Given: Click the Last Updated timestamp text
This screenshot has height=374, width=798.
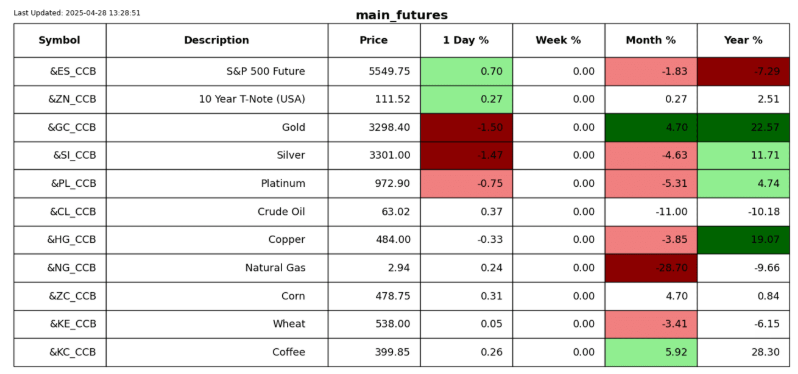Looking at the screenshot, I should coord(77,13).
